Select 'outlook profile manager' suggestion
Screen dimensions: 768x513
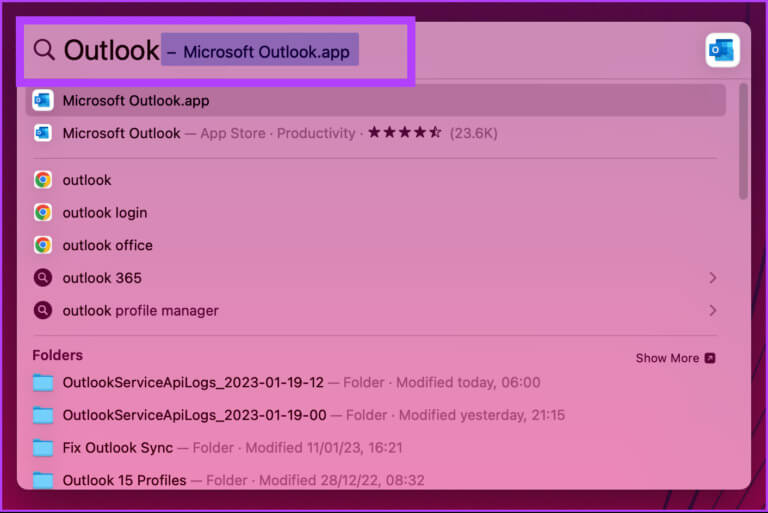click(376, 310)
